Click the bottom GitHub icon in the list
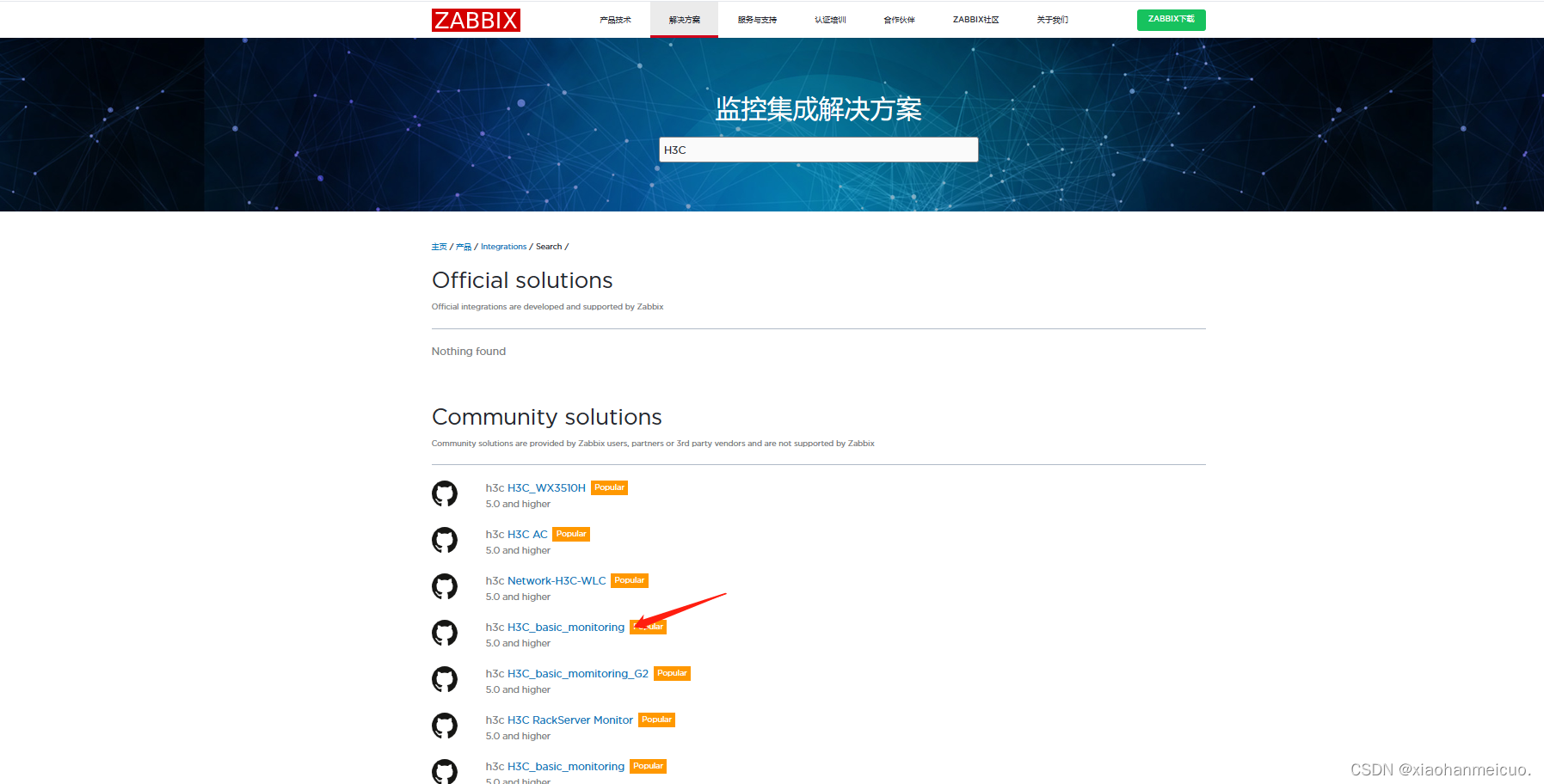Viewport: 1544px width, 784px height. click(x=445, y=771)
